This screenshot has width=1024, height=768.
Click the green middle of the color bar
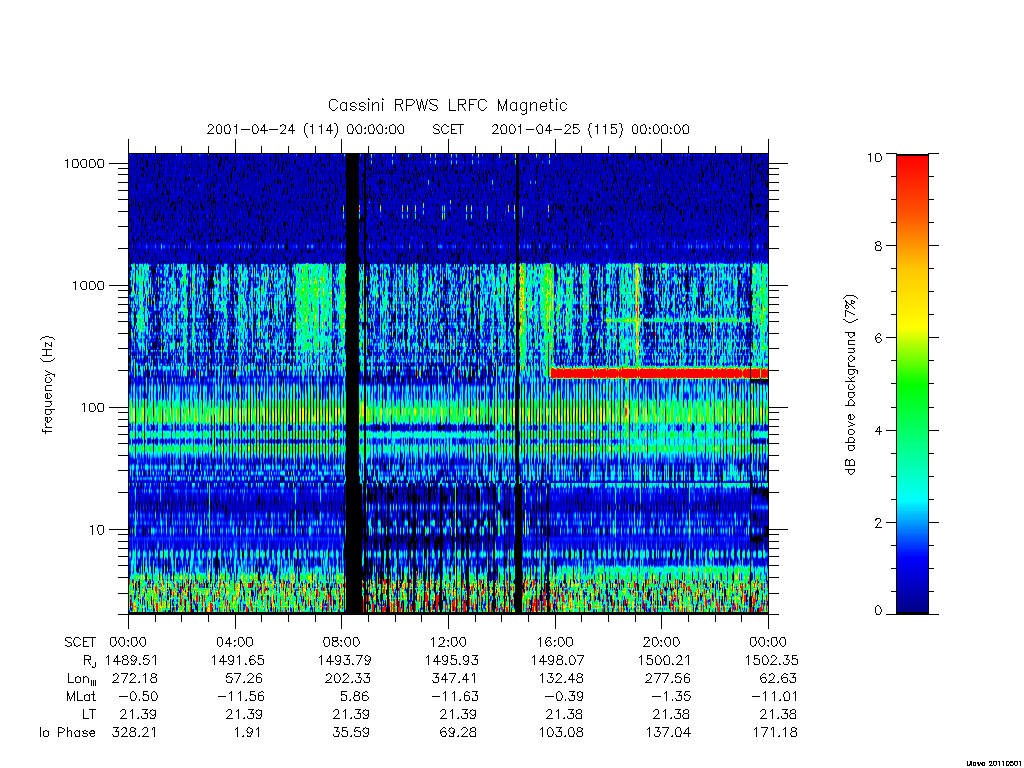click(x=912, y=384)
